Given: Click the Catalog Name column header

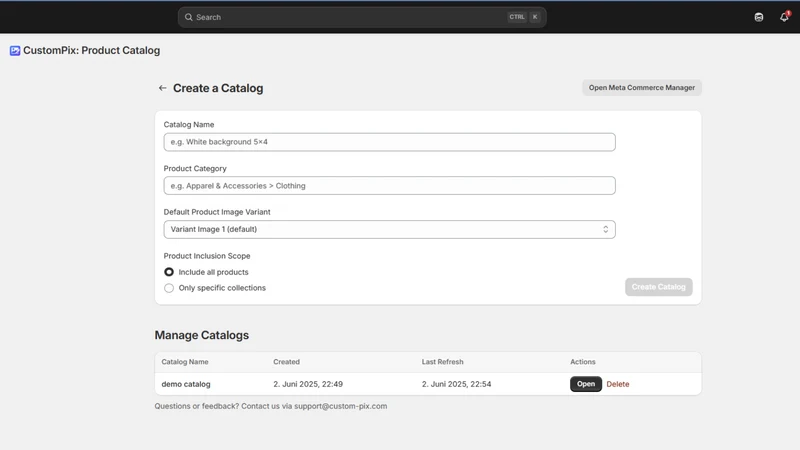Looking at the screenshot, I should tap(185, 362).
